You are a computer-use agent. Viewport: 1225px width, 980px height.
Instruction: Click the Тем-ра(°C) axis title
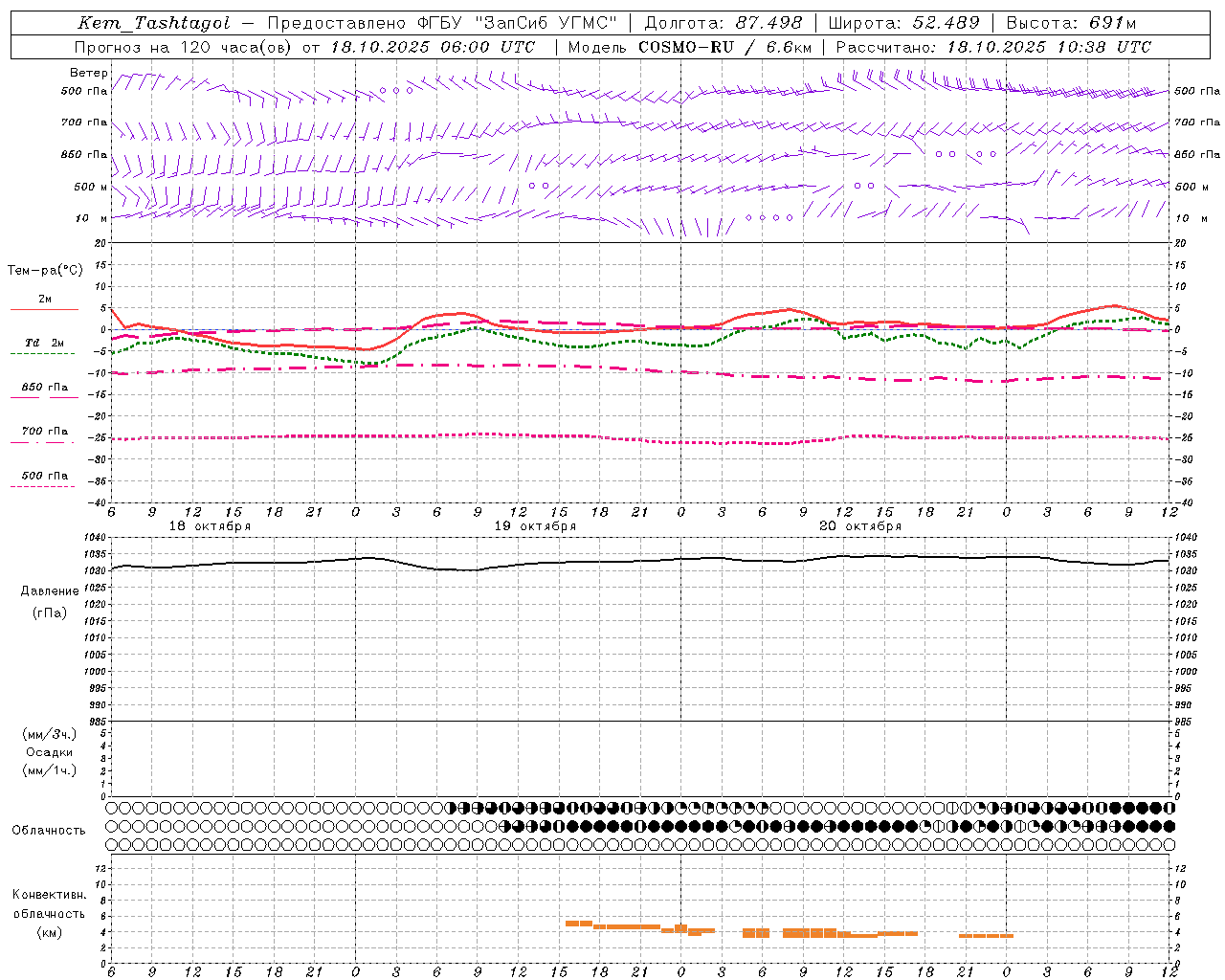(45, 271)
